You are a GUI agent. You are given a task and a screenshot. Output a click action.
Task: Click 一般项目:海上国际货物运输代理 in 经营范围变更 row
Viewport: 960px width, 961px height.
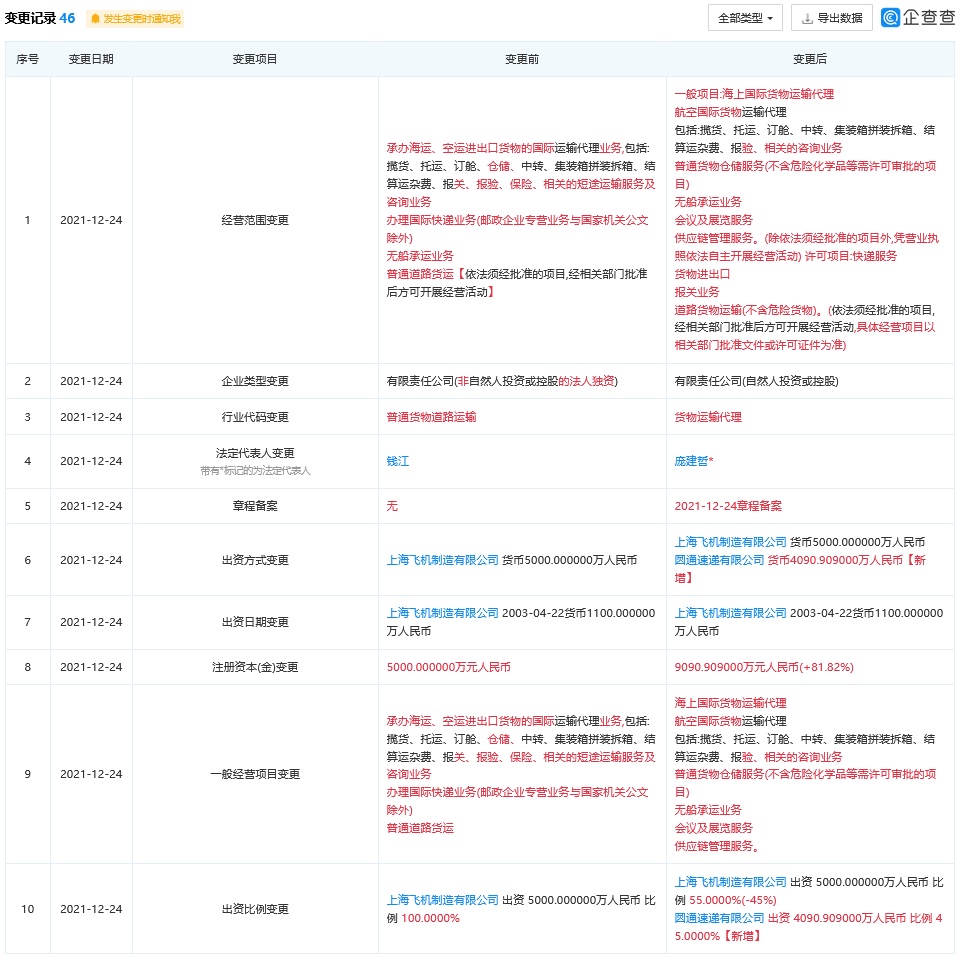pos(754,94)
